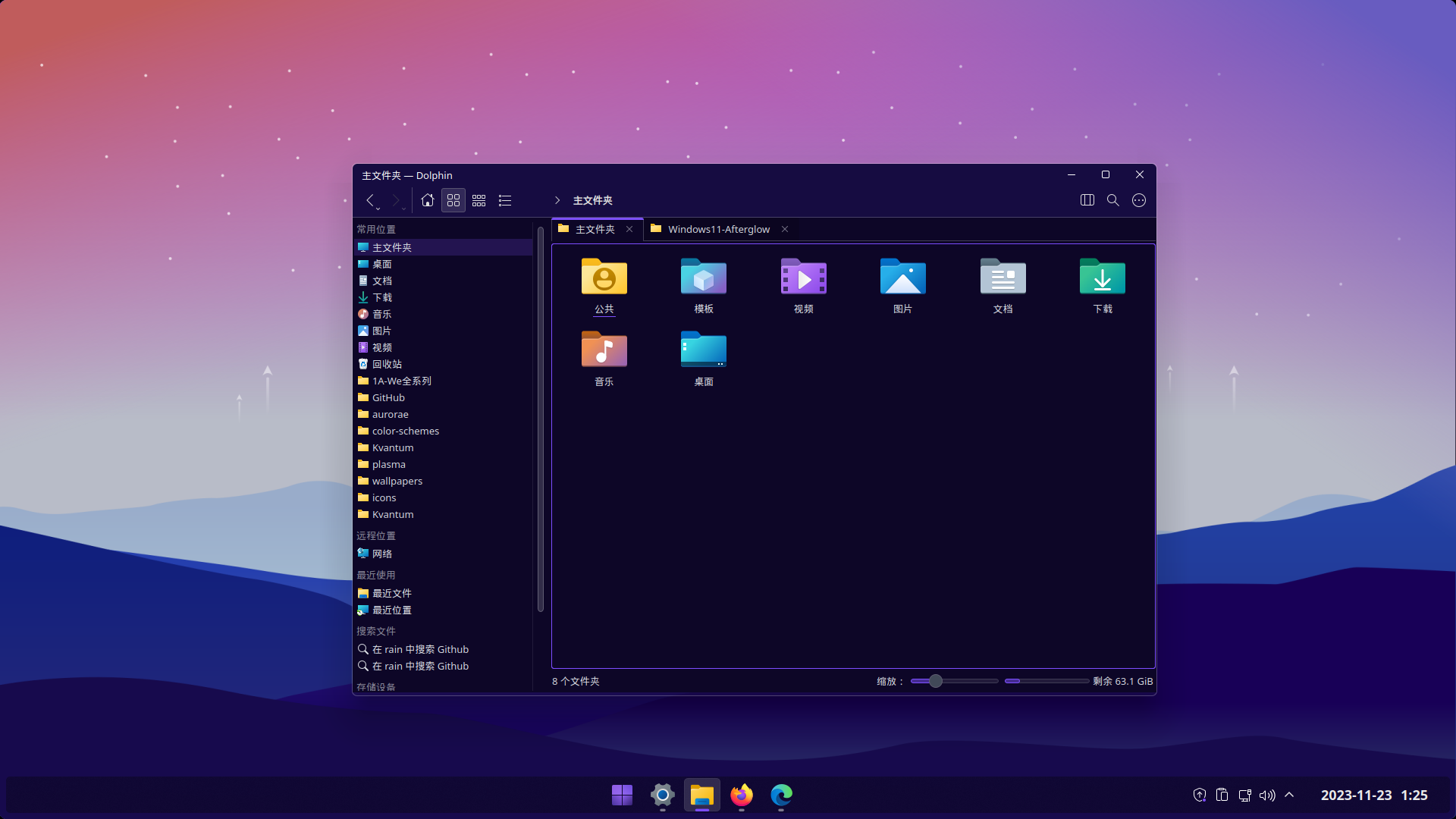Open 主文件夹 in Places sidebar
The height and width of the screenshot is (819, 1456).
pos(444,247)
